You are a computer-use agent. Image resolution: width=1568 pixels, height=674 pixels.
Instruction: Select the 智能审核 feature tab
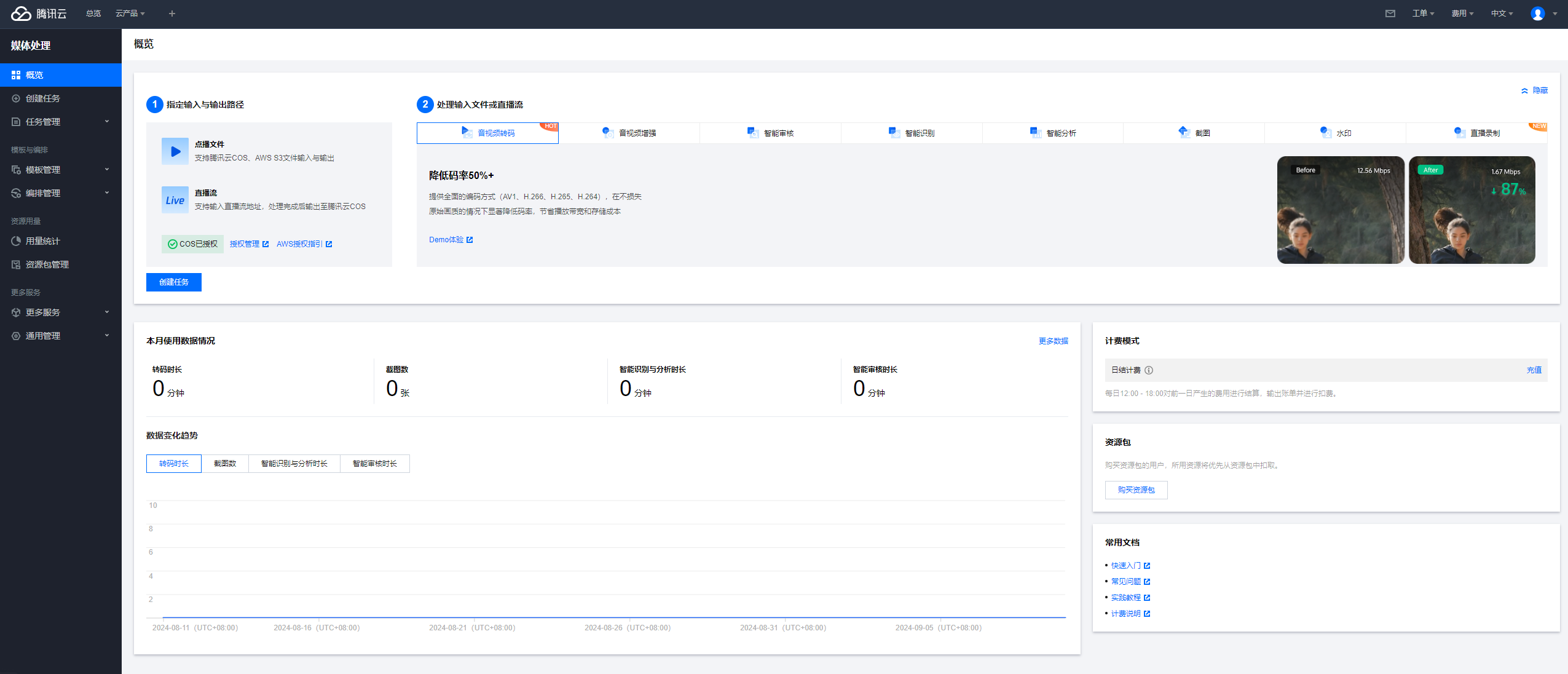point(770,133)
